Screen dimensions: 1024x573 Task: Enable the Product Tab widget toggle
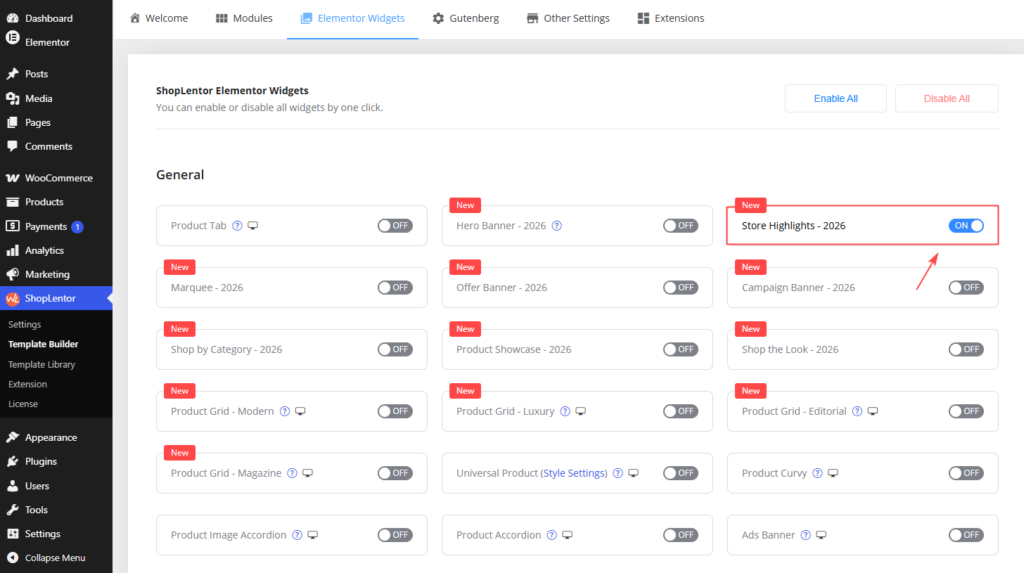click(395, 225)
